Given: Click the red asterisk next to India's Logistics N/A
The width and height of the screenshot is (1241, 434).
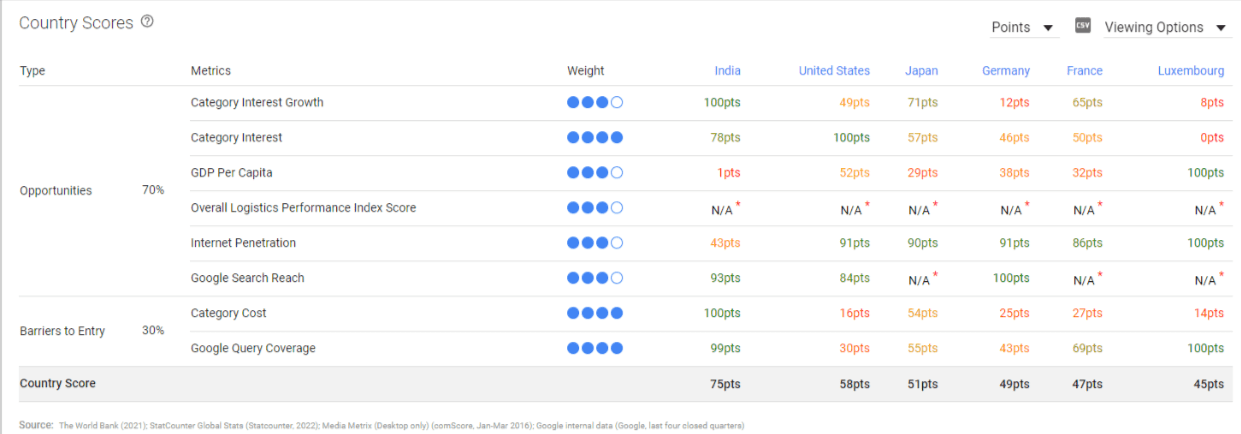Looking at the screenshot, I should (x=738, y=205).
